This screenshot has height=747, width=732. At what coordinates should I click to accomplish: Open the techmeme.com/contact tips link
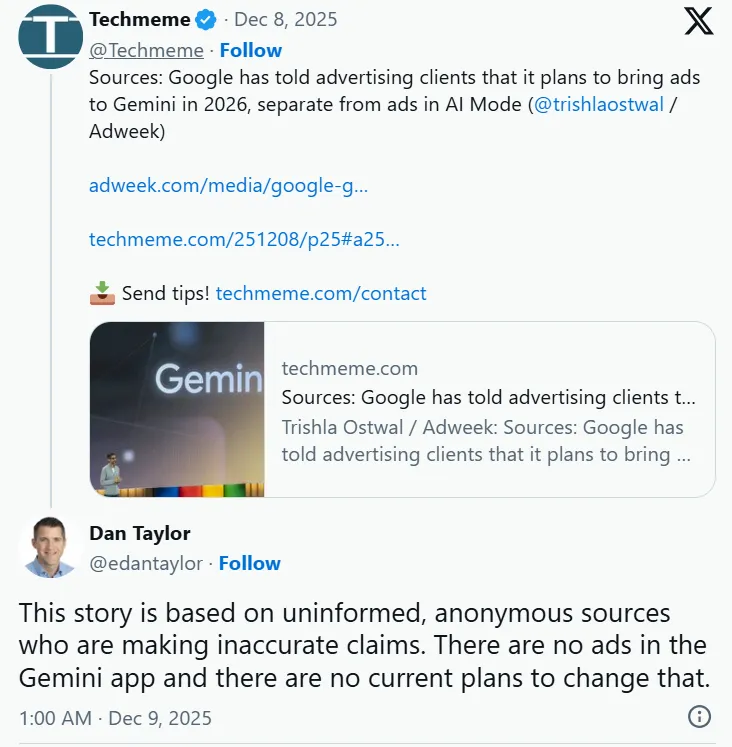[321, 293]
